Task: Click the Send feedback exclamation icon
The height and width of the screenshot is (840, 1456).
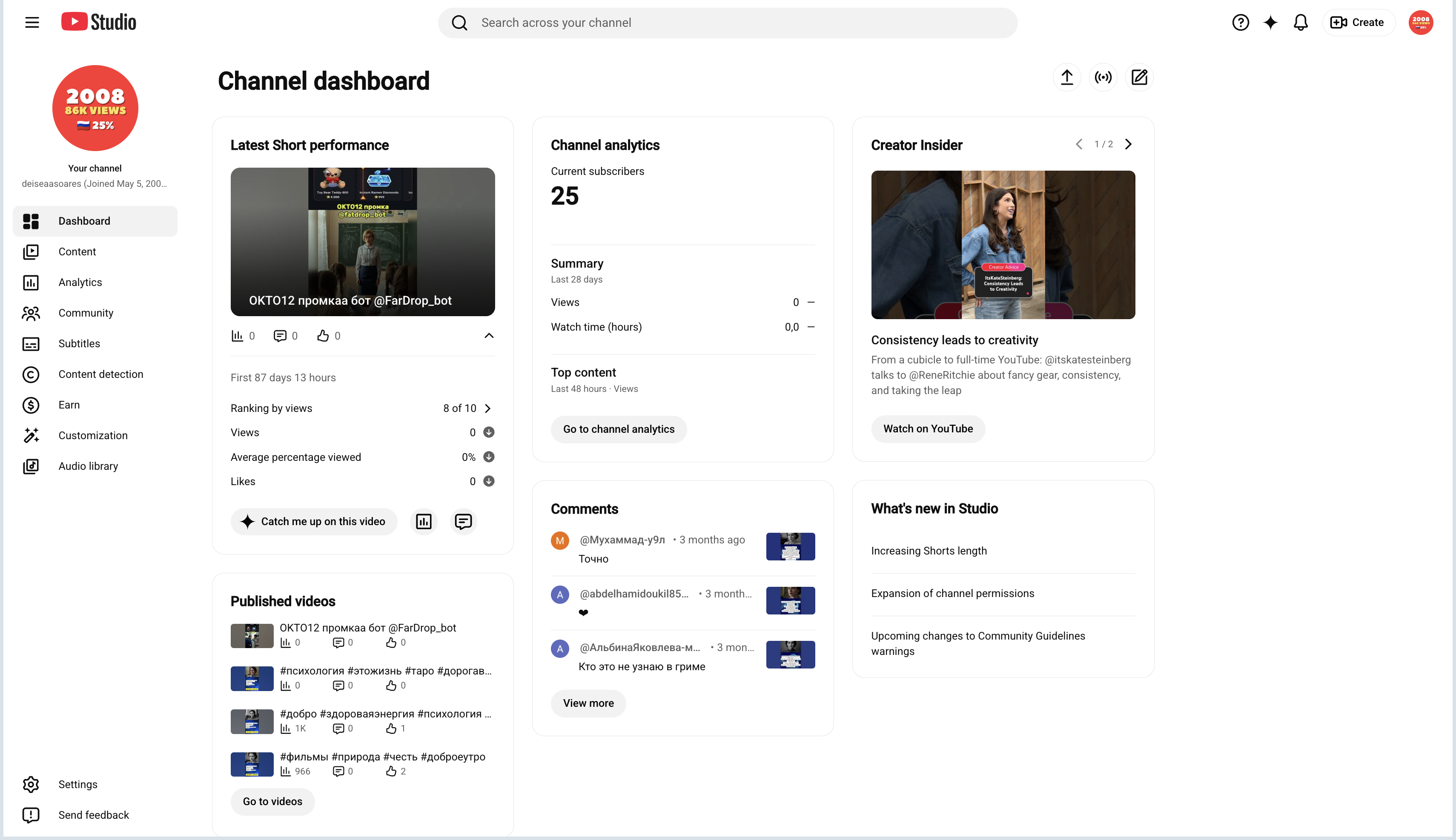Action: coord(31,814)
